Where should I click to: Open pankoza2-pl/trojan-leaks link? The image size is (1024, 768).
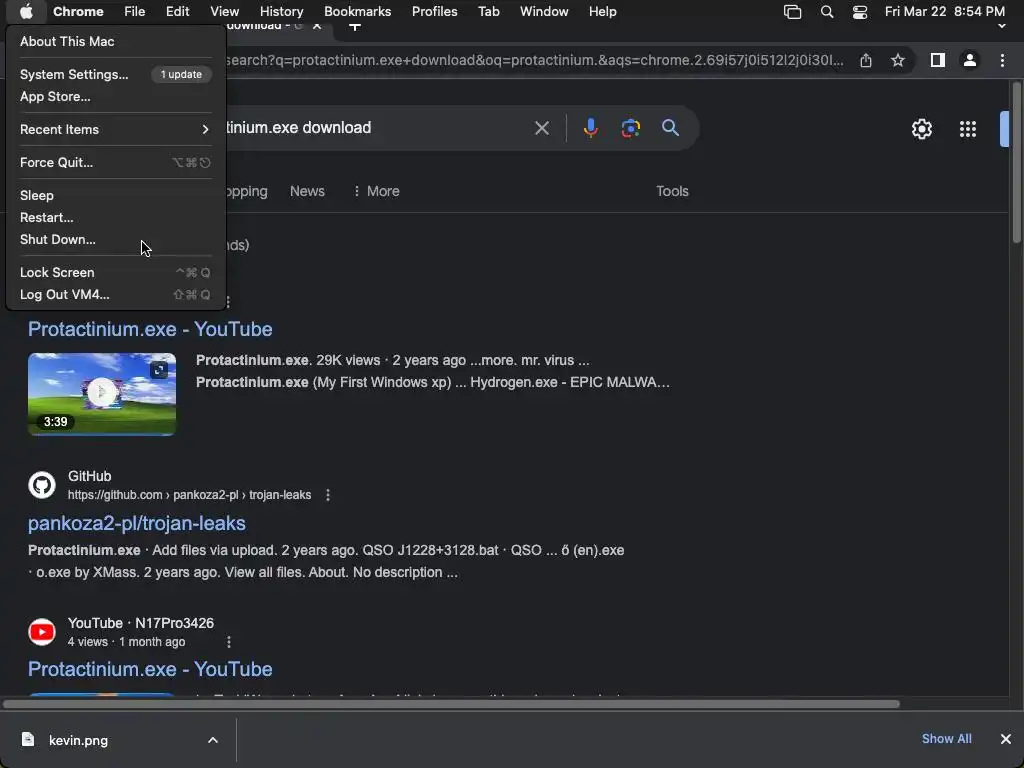(136, 523)
